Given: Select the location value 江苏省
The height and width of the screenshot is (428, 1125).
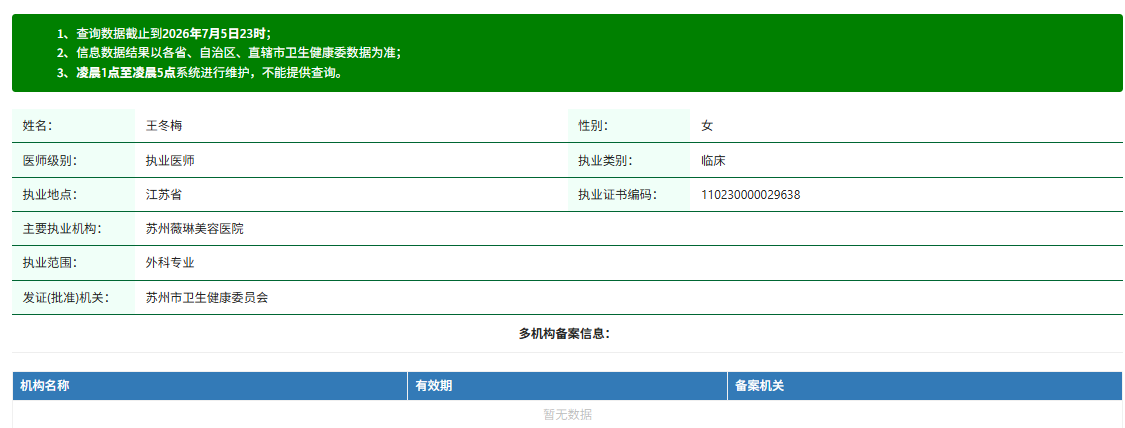Looking at the screenshot, I should click(164, 195).
